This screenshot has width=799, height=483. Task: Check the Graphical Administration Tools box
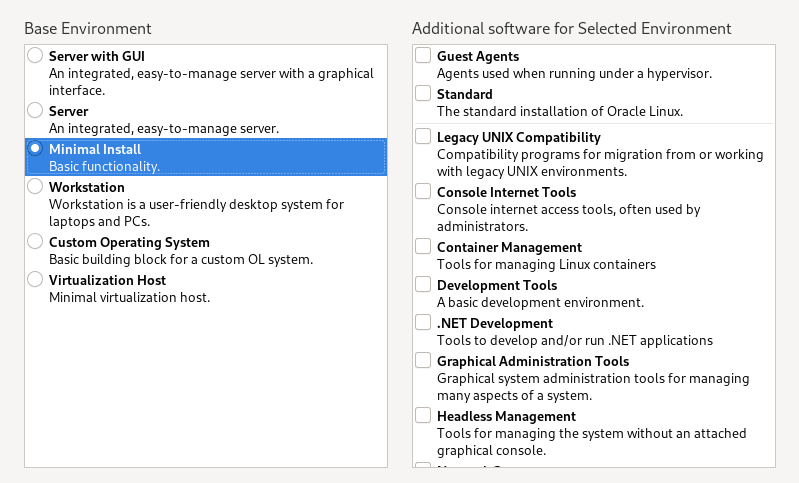pyautogui.click(x=423, y=360)
